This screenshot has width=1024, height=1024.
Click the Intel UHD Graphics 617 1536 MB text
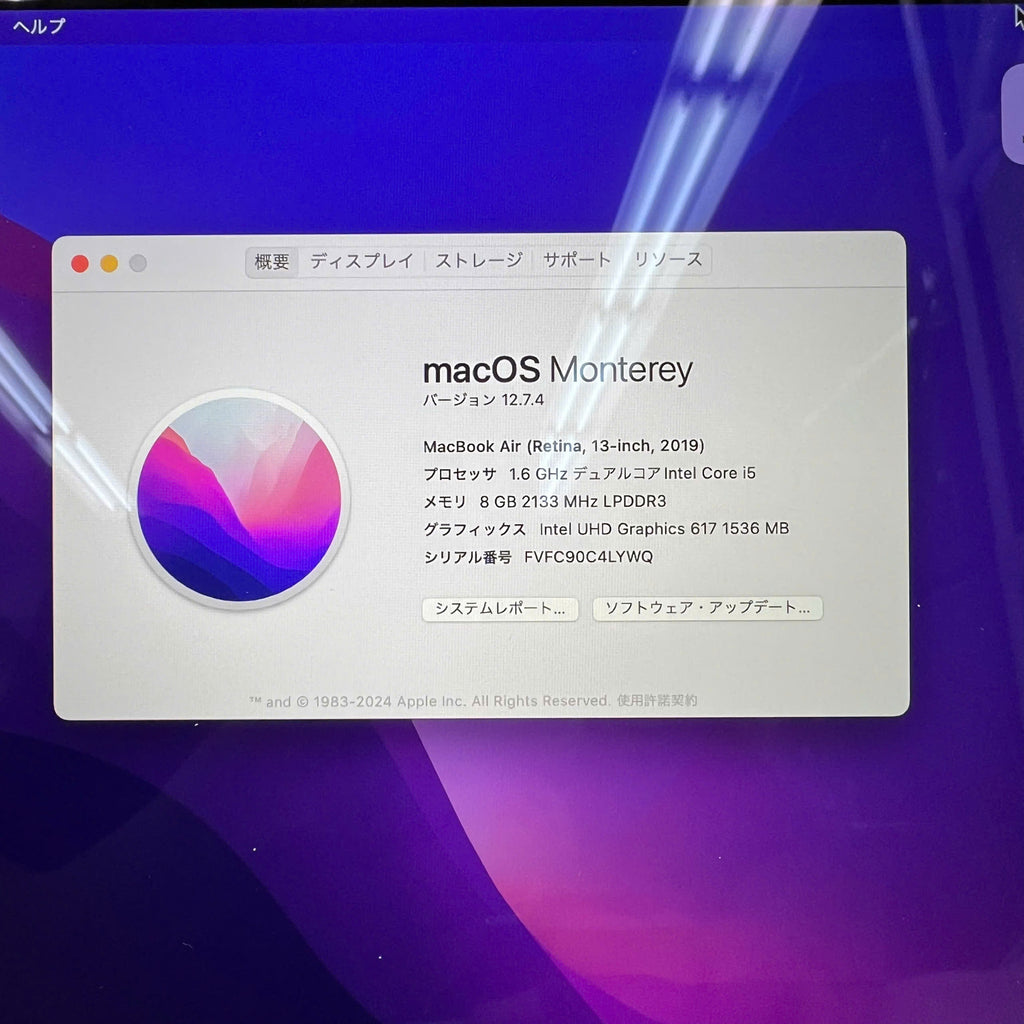664,529
